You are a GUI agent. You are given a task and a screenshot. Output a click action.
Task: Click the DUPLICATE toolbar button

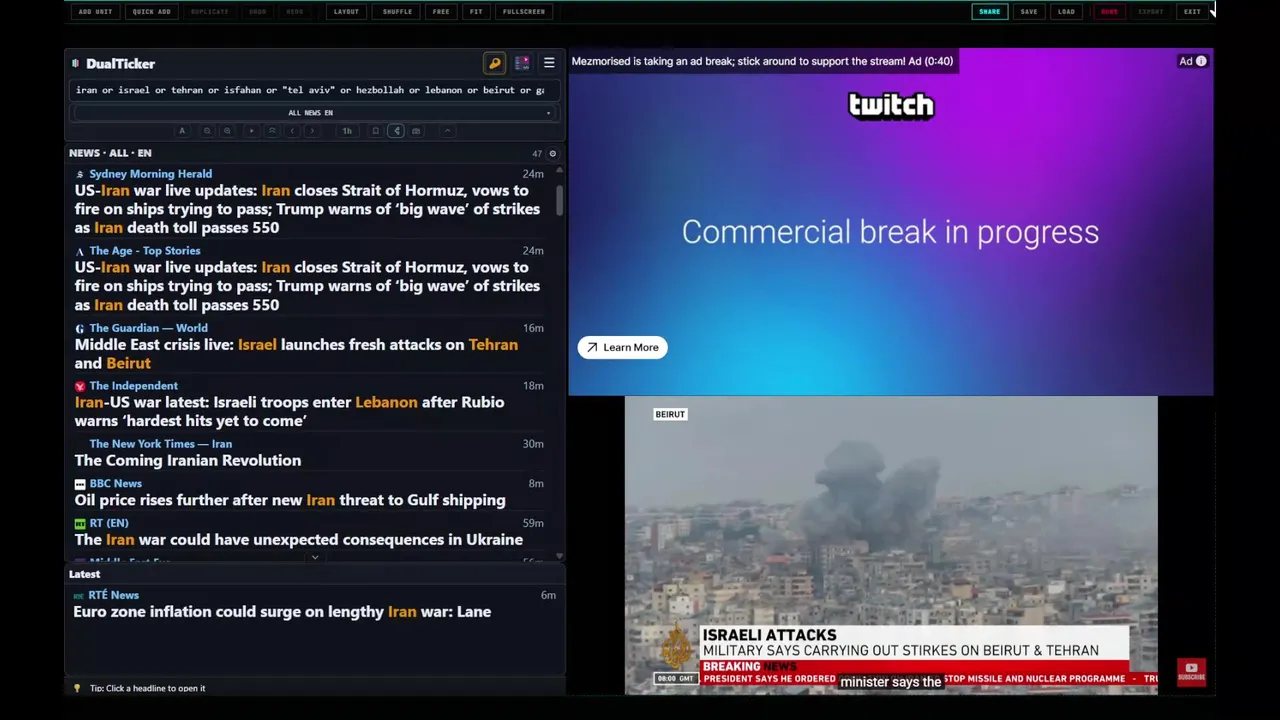209,12
